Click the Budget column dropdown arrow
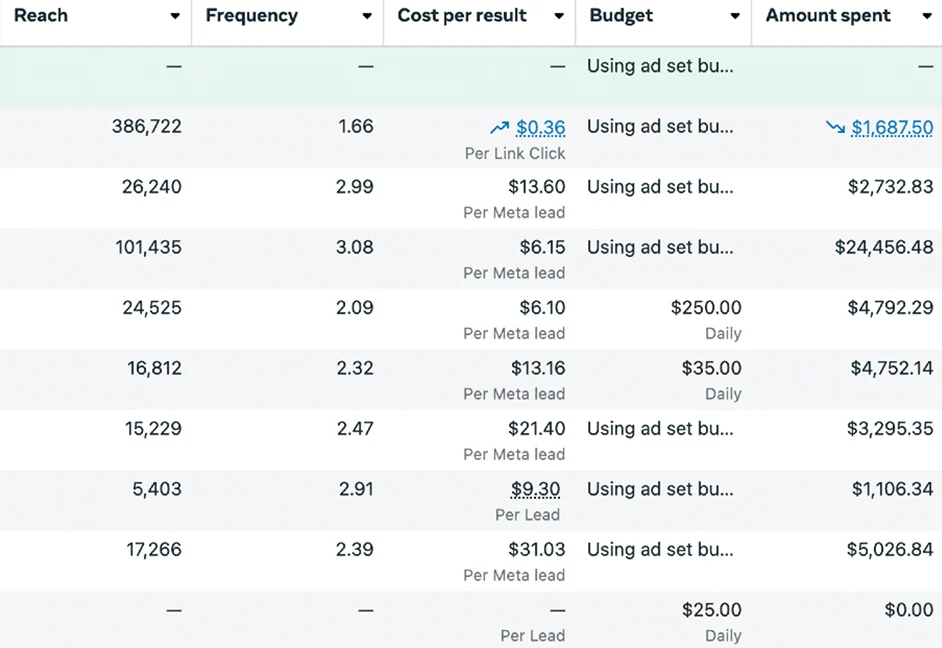The height and width of the screenshot is (648, 942). [x=735, y=16]
